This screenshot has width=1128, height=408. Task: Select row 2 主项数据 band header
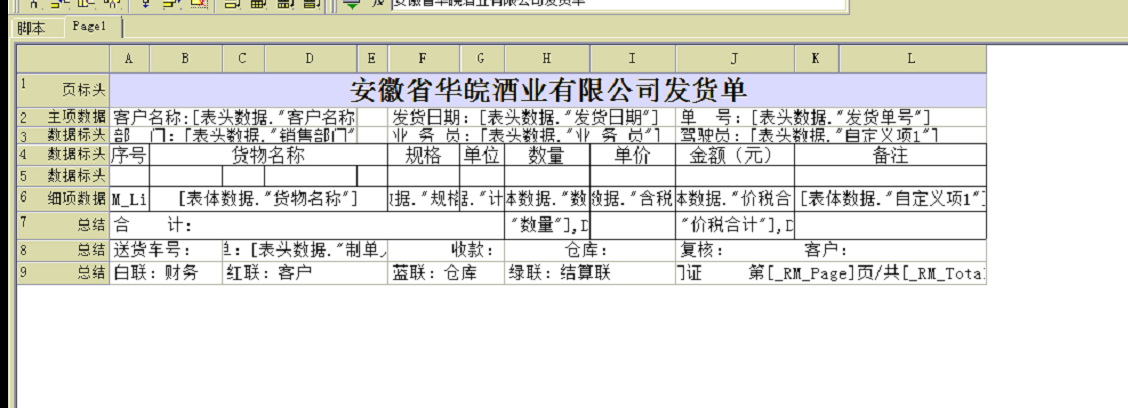pyautogui.click(x=63, y=117)
